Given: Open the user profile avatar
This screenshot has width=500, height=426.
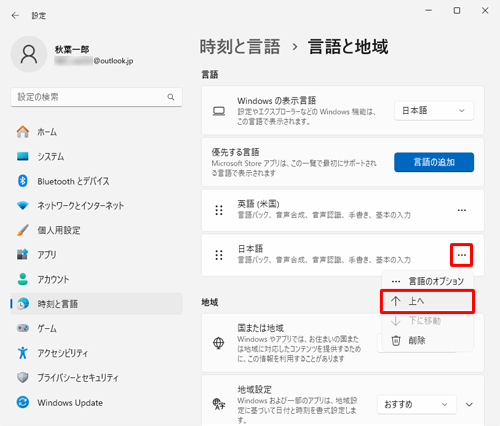Looking at the screenshot, I should (29, 54).
